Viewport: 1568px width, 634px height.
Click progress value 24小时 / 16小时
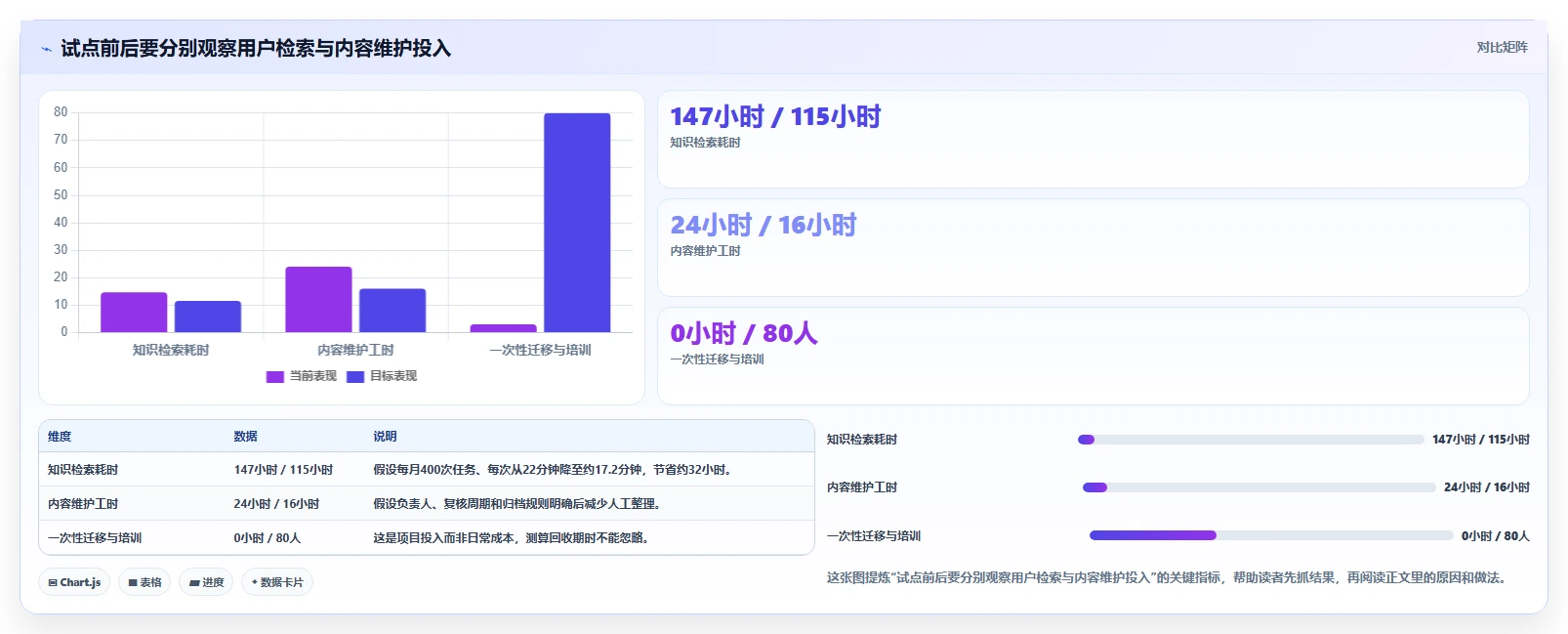click(1487, 487)
